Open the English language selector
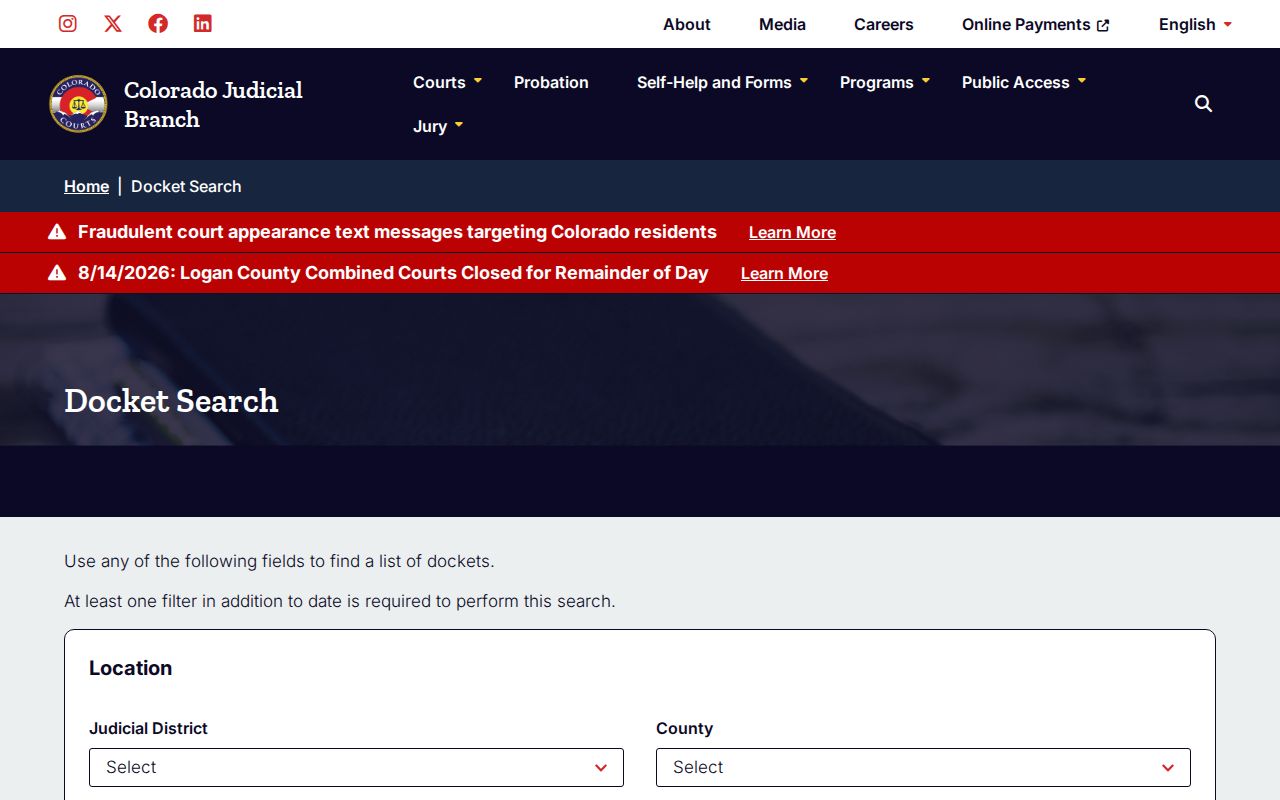This screenshot has height=800, width=1280. tap(1195, 24)
